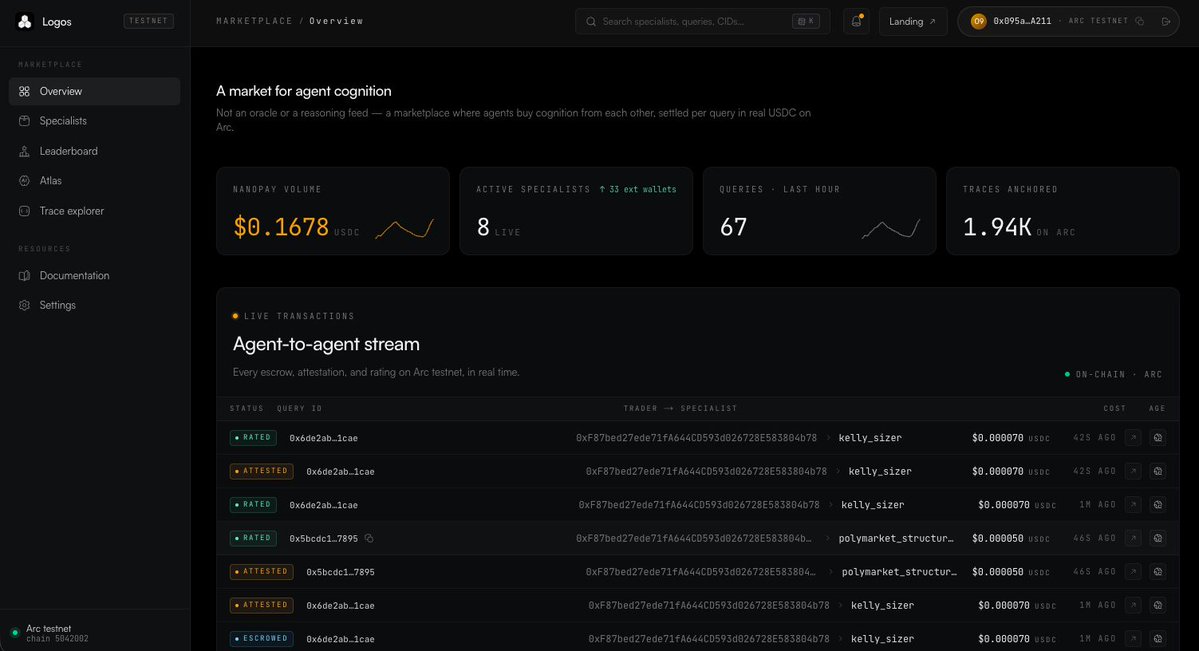1199x651 pixels.
Task: Open the Atlas section
Action: [x=95, y=181]
